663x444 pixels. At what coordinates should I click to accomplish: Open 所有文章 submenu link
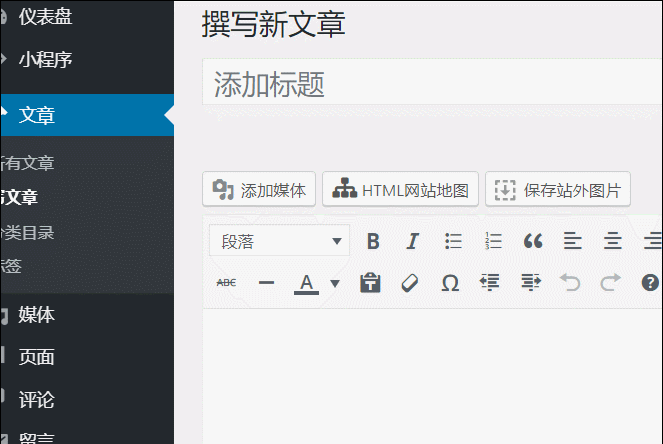coord(27,163)
